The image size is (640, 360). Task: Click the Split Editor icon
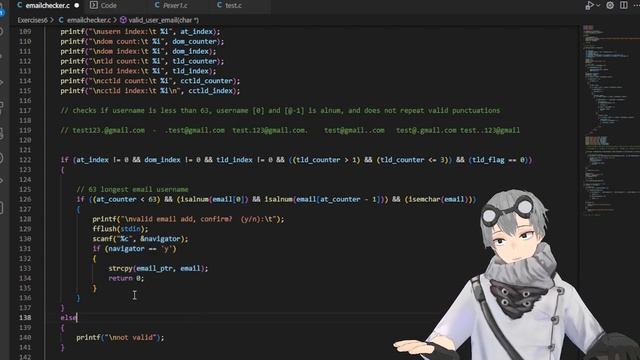[624, 5]
